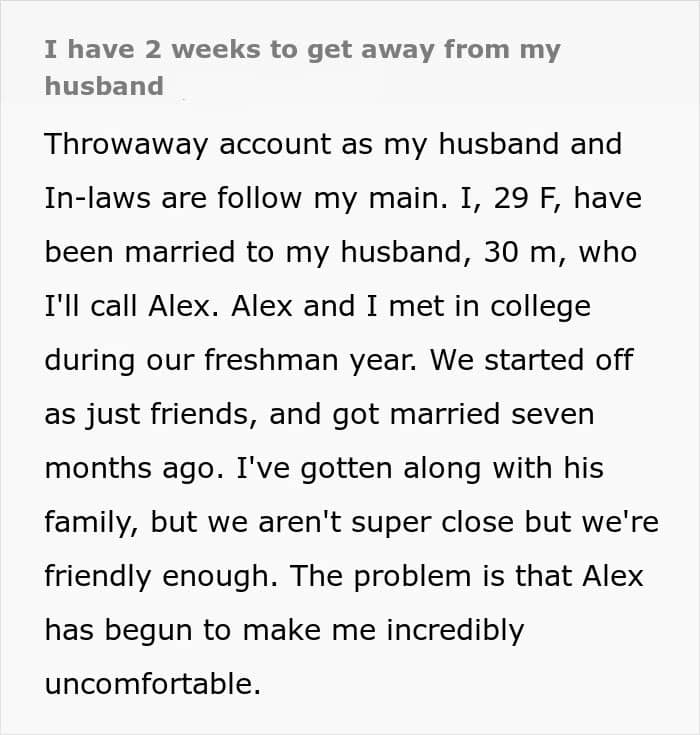700x735 pixels.
Task: Select the word "family," in the text
Action: point(91,523)
